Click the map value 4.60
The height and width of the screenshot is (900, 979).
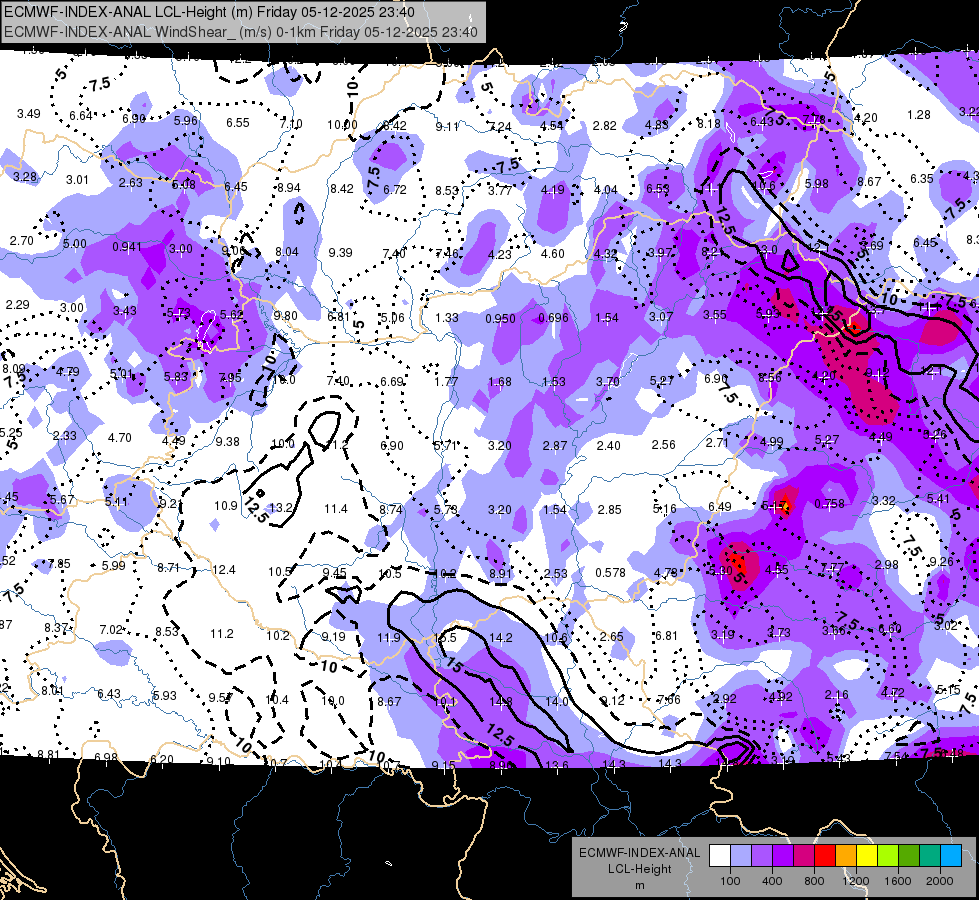[x=552, y=254]
